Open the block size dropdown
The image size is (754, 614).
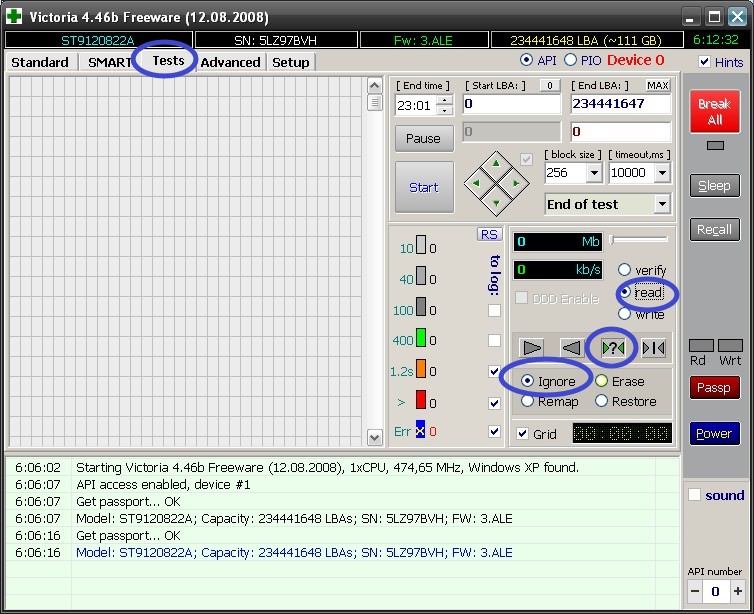[594, 173]
